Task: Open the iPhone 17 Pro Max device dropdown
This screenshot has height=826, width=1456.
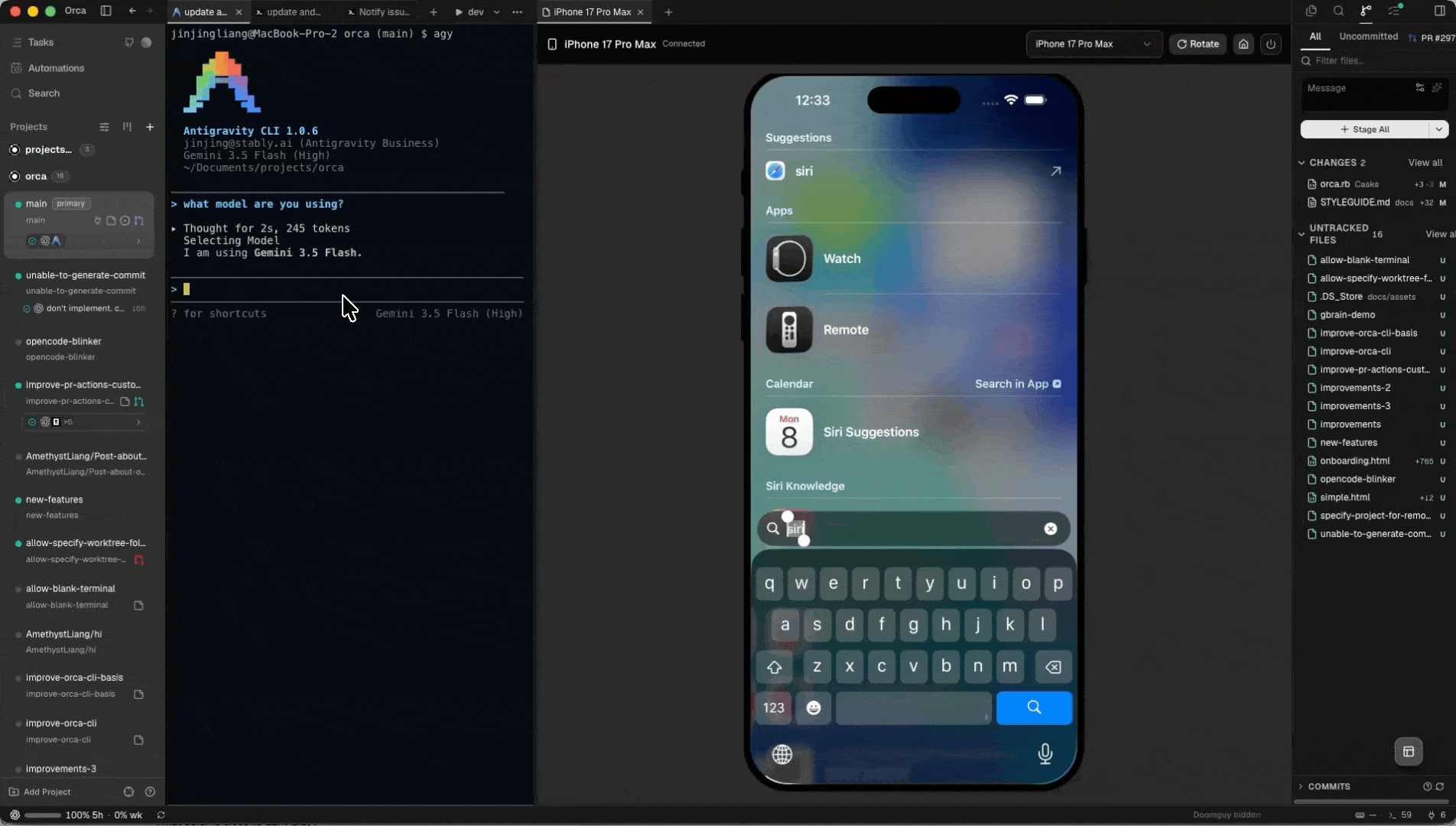Action: (x=1094, y=44)
